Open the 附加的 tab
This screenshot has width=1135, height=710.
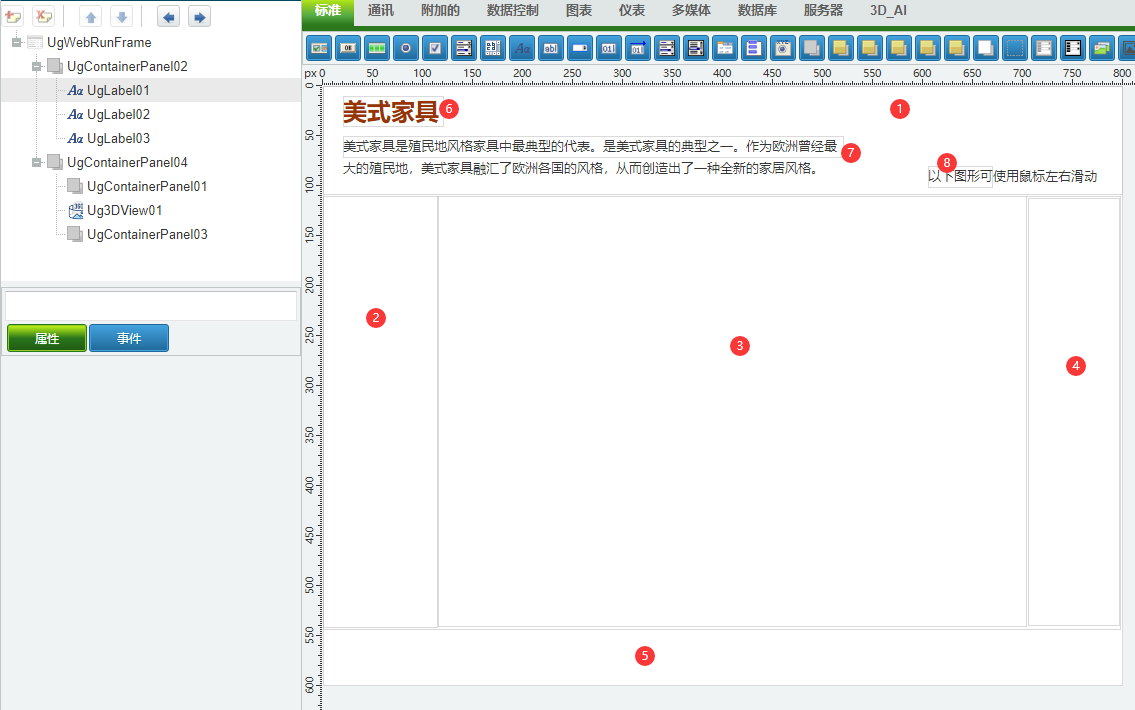point(441,11)
